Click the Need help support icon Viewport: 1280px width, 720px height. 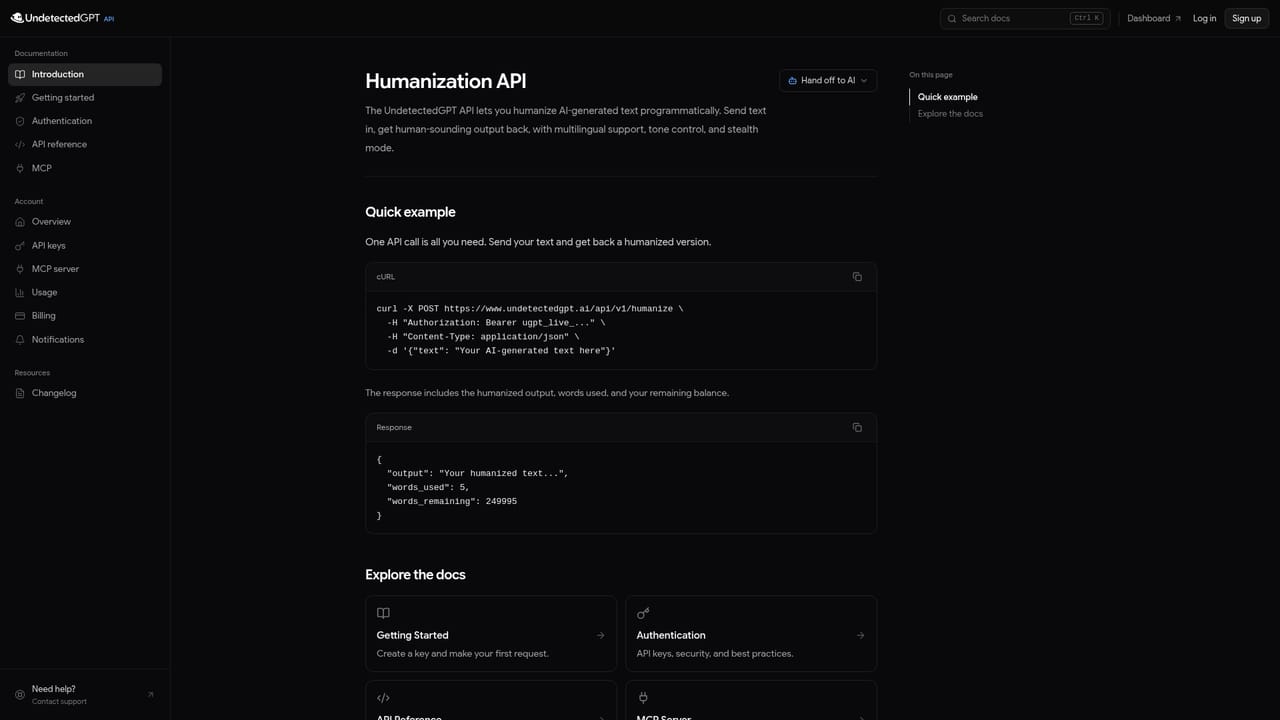pos(20,695)
